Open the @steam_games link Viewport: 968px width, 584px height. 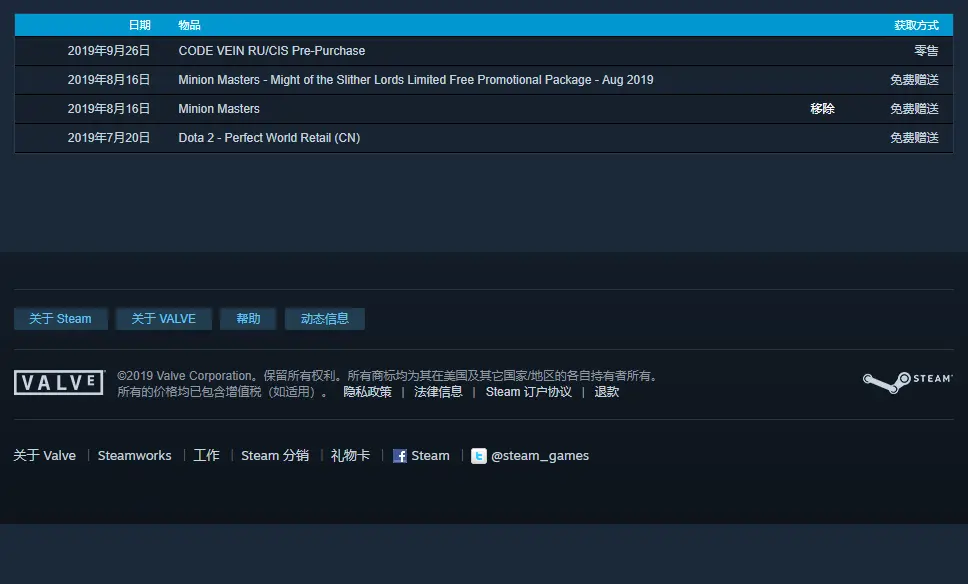click(x=540, y=456)
